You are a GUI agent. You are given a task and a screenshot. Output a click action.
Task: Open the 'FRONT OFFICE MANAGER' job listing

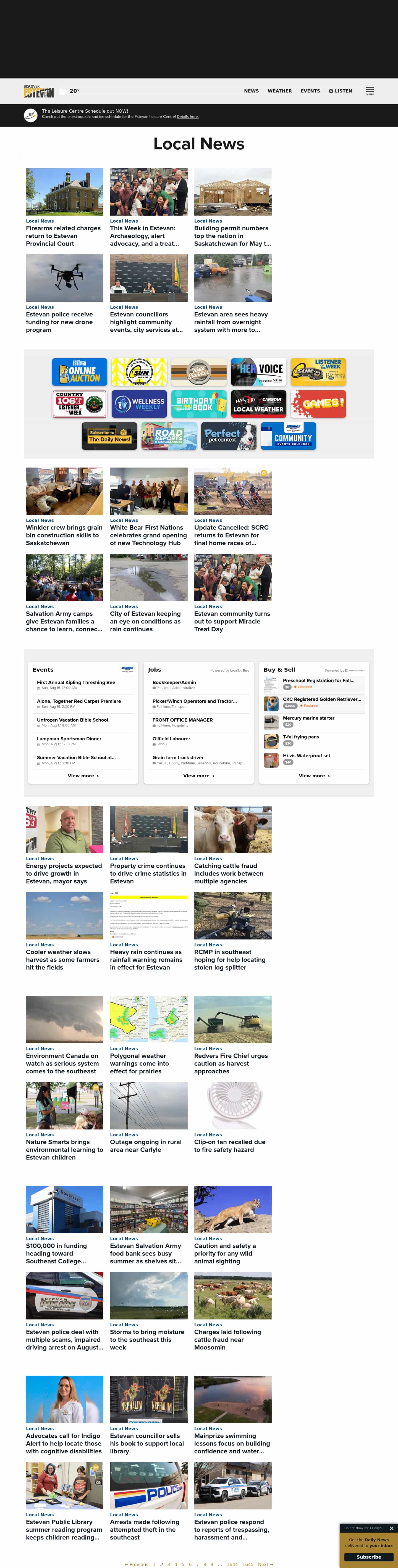(x=183, y=720)
